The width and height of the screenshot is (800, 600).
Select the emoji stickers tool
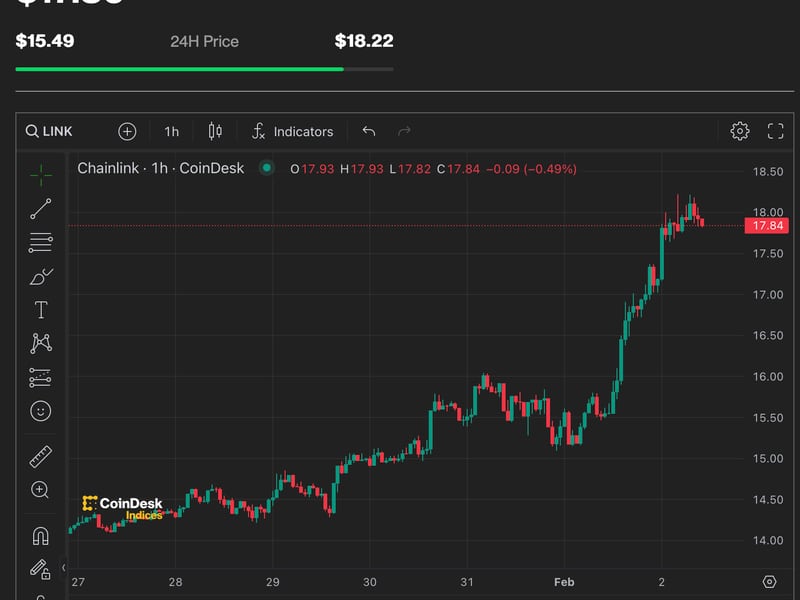(40, 413)
